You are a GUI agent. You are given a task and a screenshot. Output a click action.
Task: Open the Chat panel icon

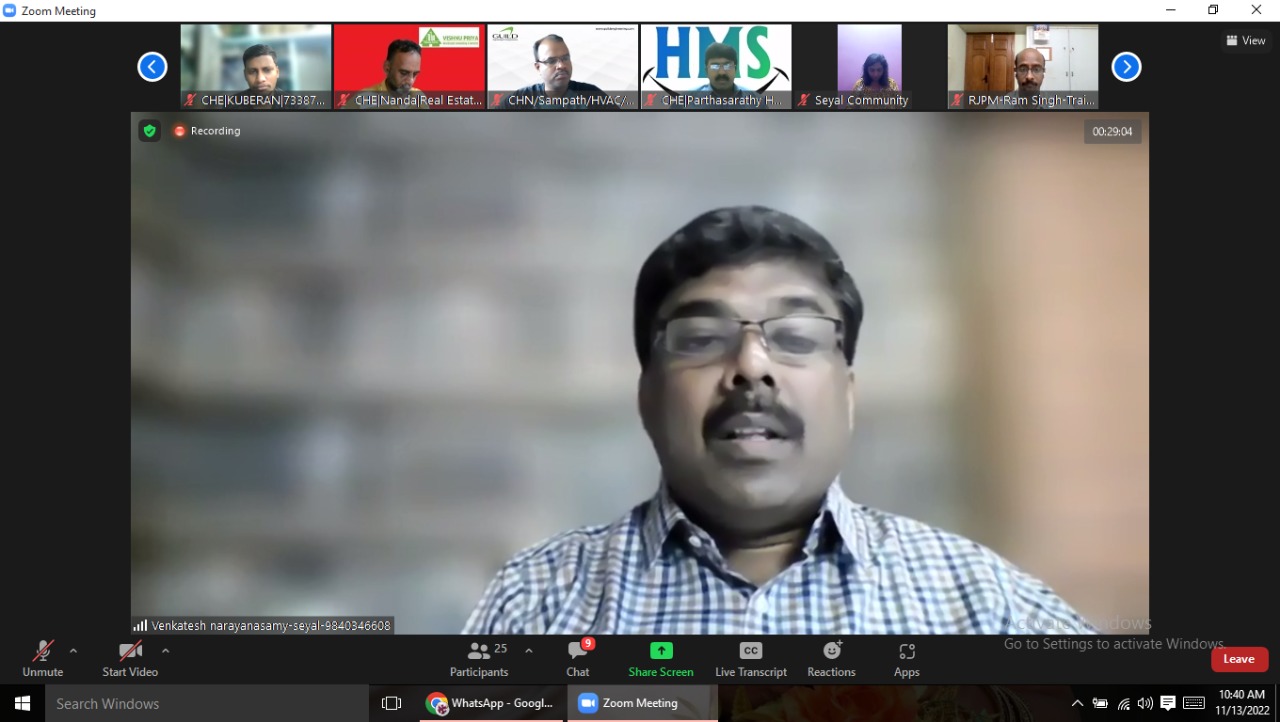pos(578,652)
